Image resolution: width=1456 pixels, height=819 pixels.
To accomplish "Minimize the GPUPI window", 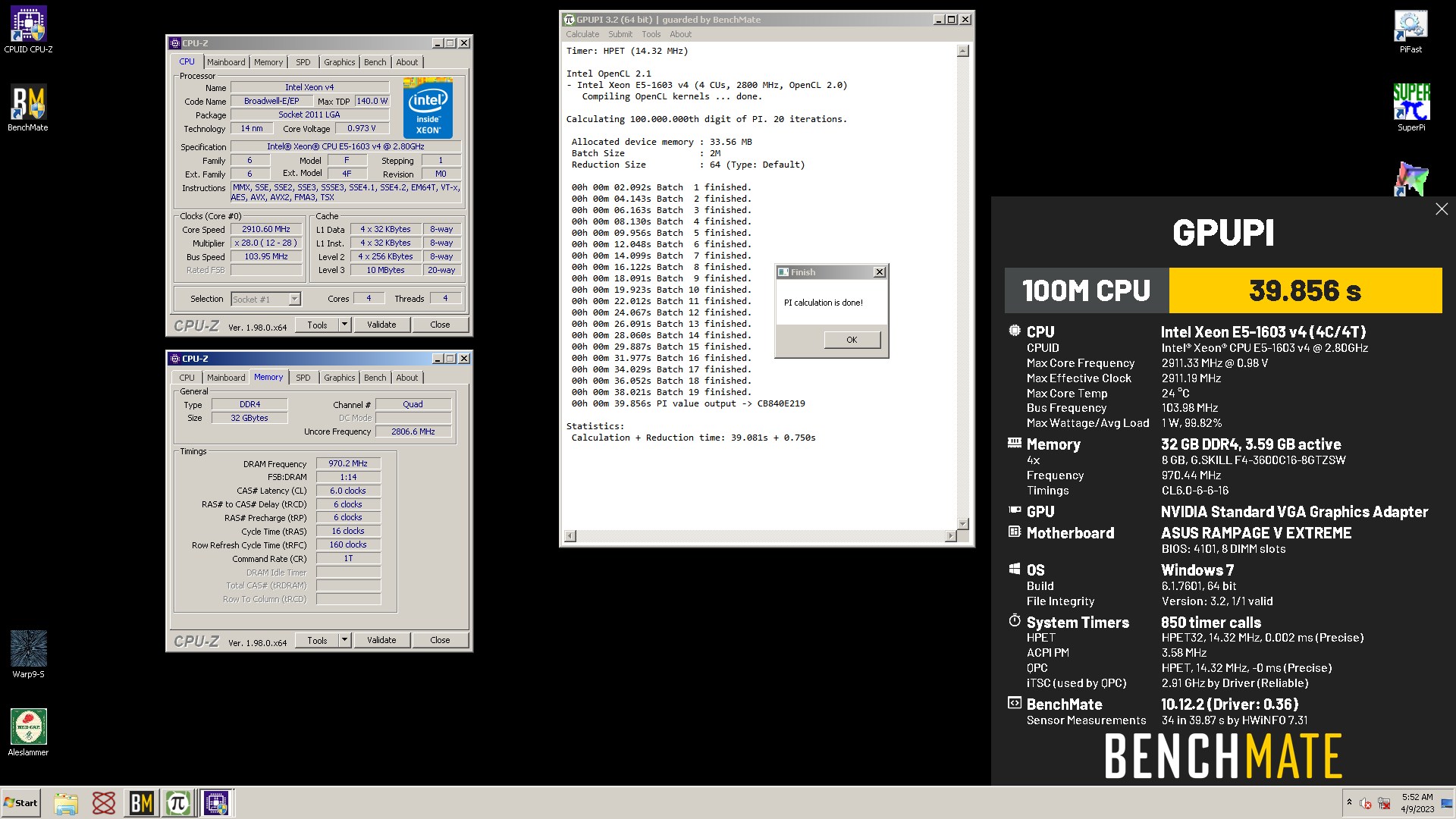I will click(938, 20).
